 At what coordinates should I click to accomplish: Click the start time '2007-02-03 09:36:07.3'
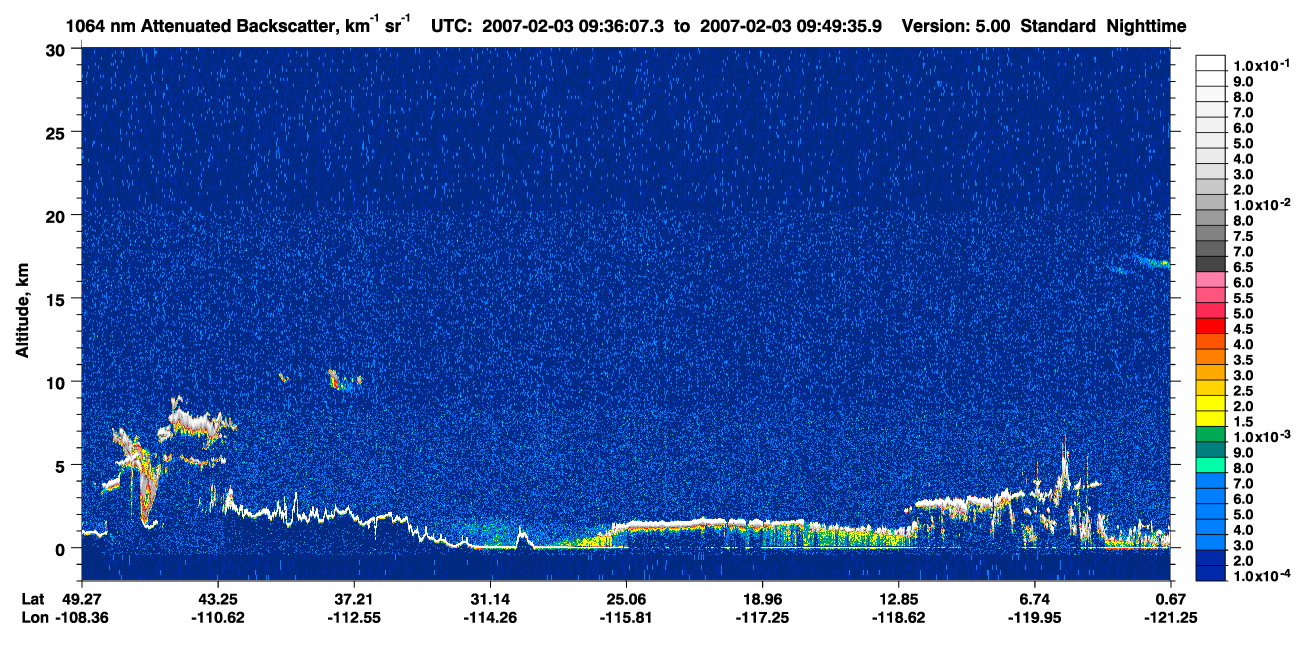tap(575, 26)
